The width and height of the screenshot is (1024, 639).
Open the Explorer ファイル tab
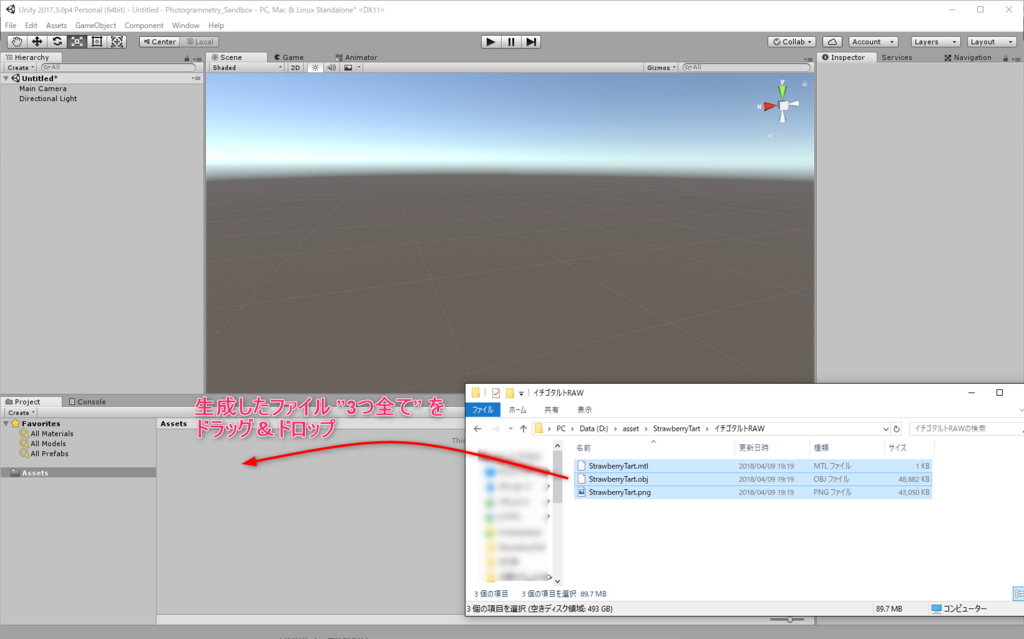point(483,410)
